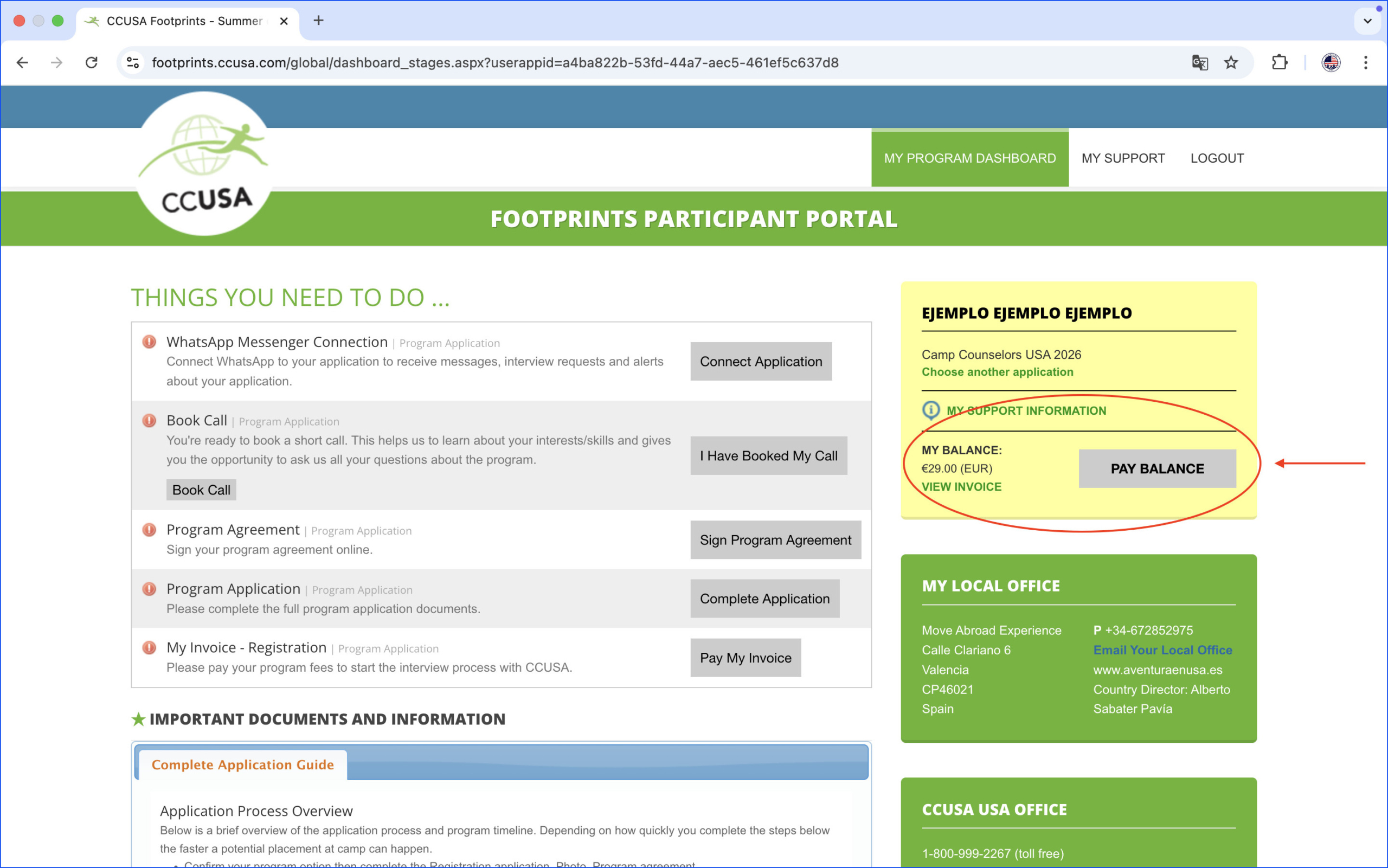Expand the tab search dropdown arrow
1388x868 pixels.
(1367, 21)
